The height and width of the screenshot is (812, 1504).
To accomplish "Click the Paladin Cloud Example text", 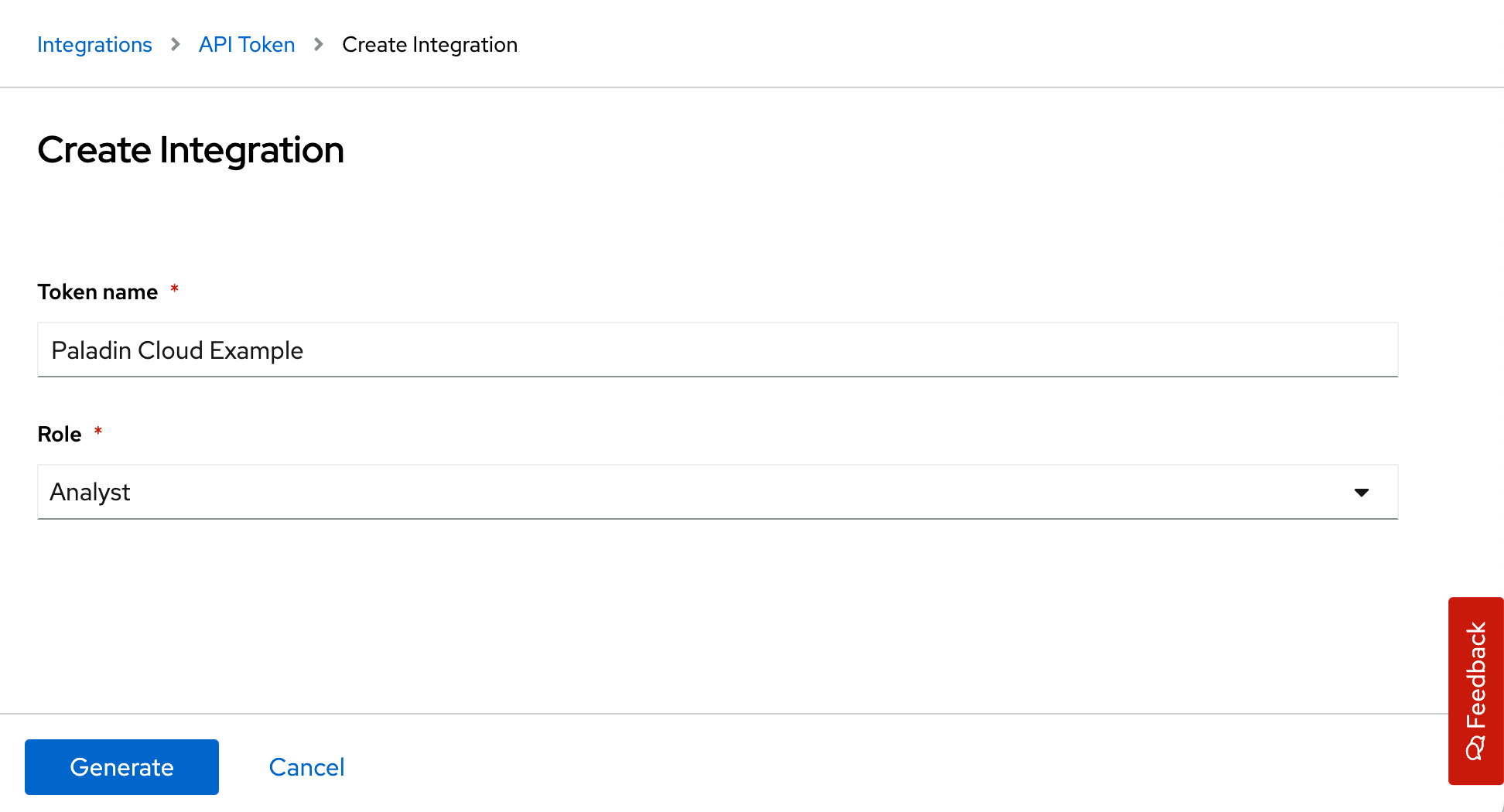I will [177, 350].
